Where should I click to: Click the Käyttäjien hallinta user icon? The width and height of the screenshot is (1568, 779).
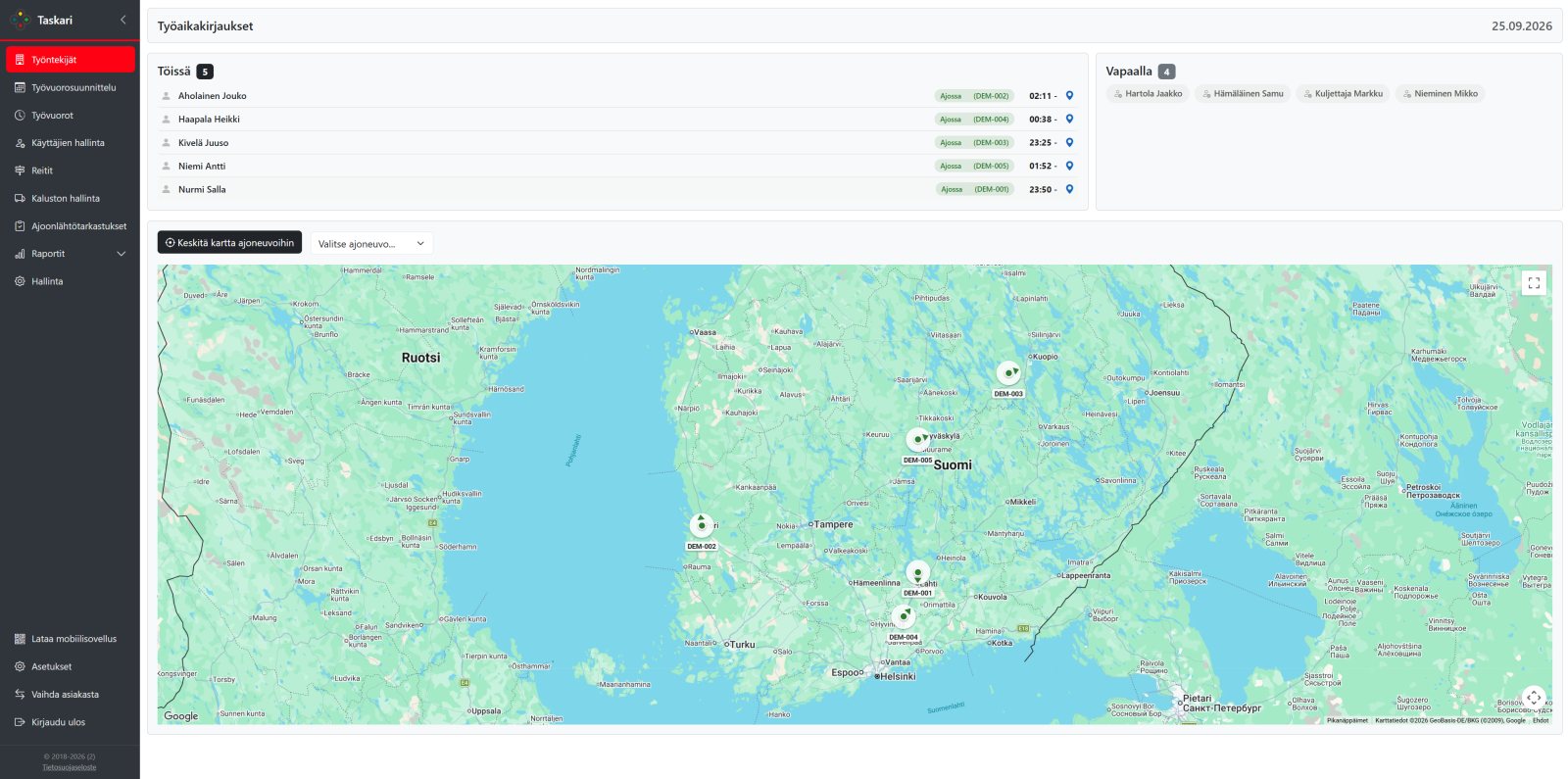click(20, 143)
